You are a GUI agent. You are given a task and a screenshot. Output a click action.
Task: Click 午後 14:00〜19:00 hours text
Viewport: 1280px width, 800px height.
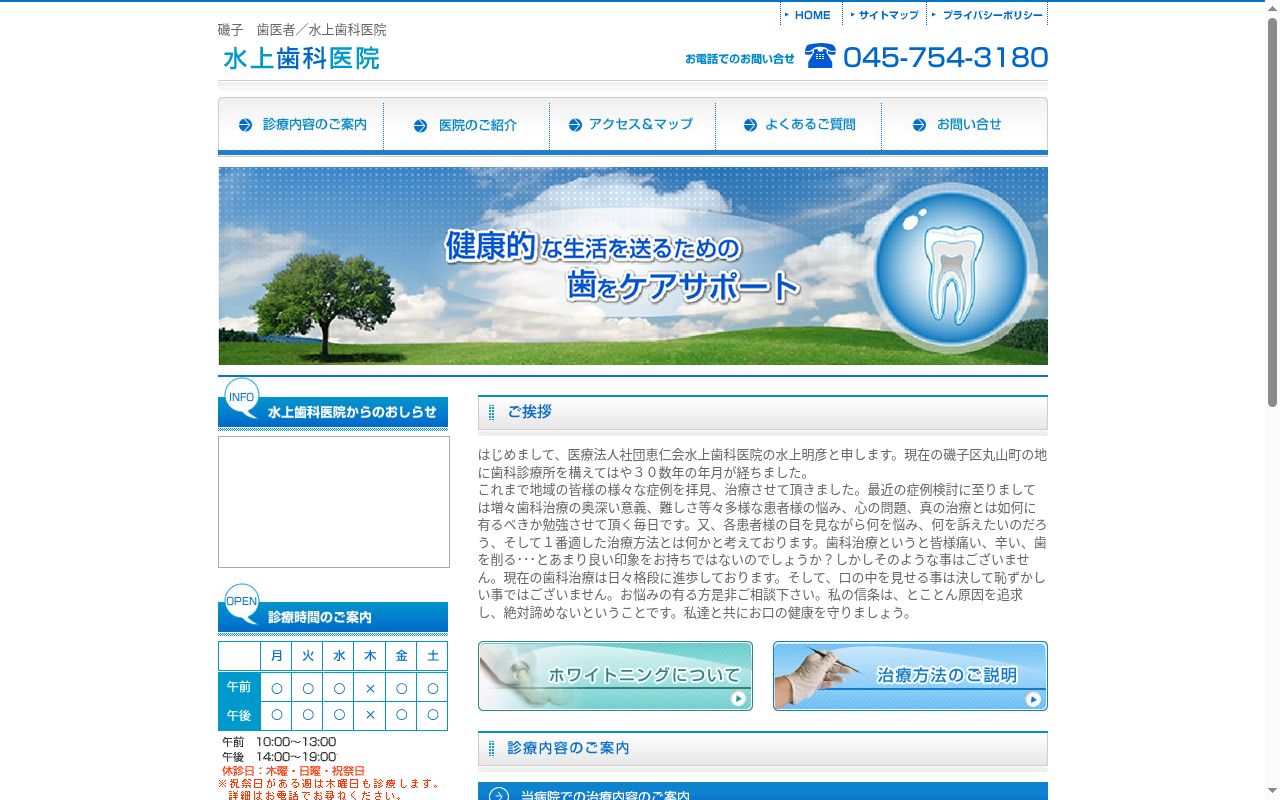click(279, 757)
